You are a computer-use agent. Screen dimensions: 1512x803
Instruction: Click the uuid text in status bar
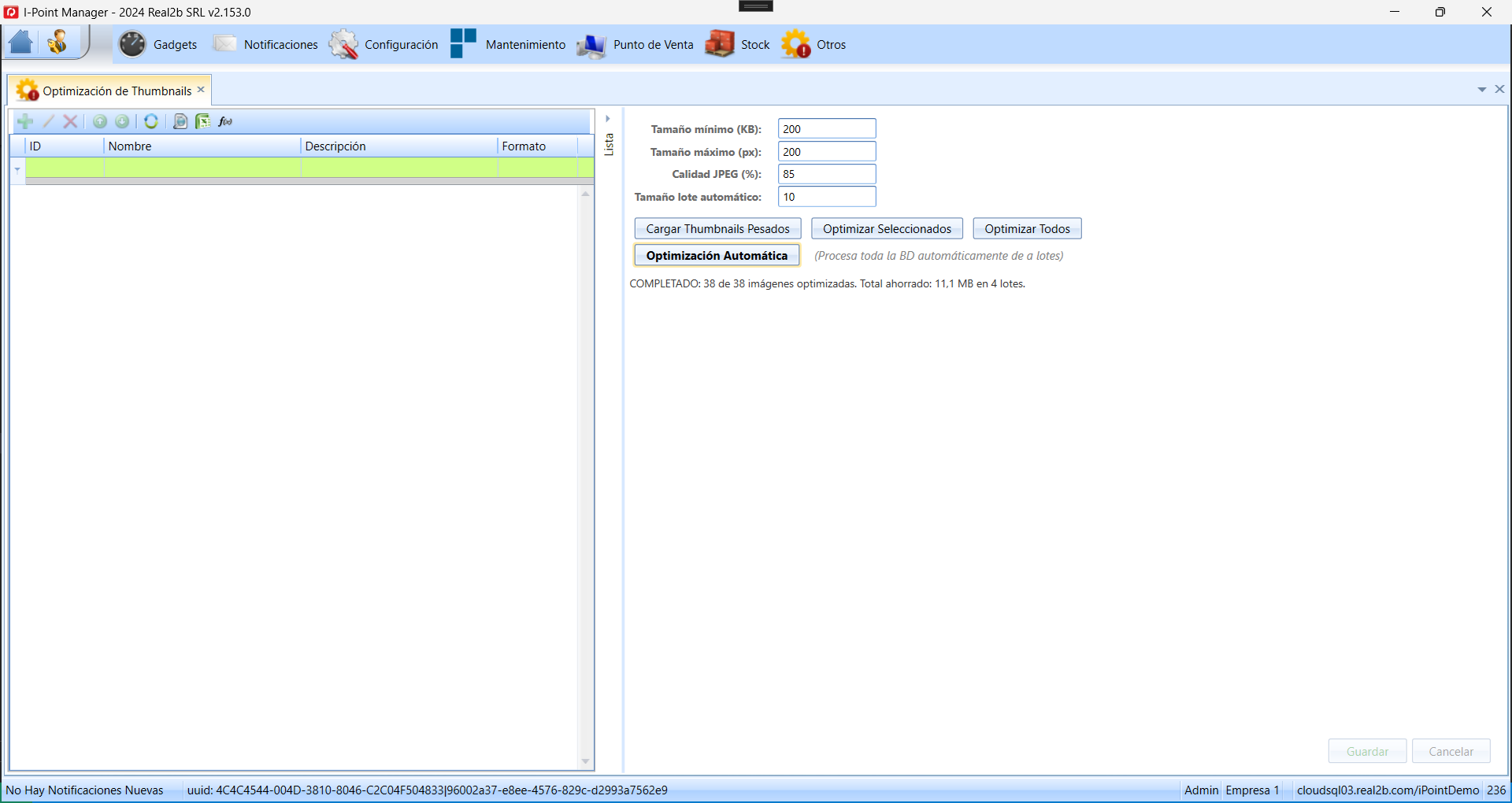pyautogui.click(x=427, y=790)
